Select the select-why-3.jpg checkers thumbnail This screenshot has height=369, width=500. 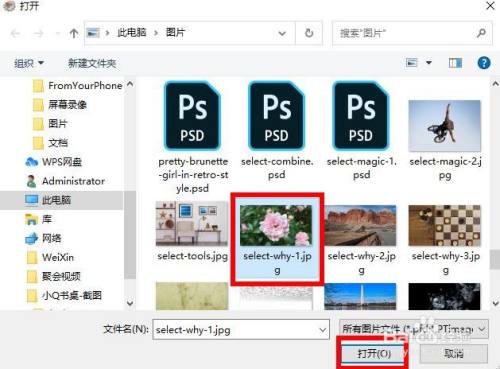445,225
